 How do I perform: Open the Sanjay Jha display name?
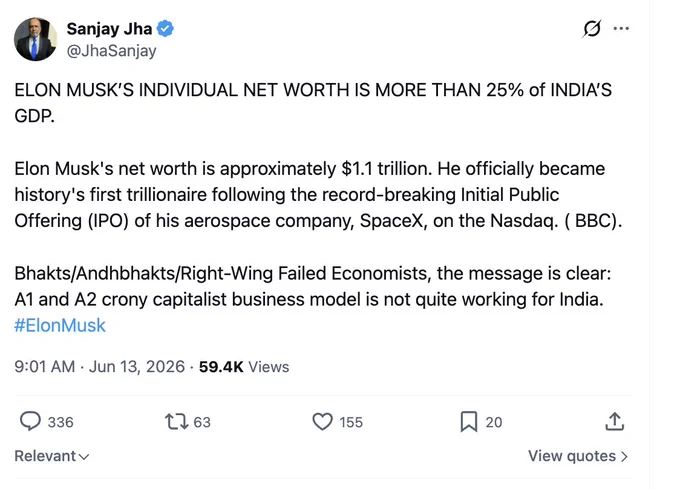click(109, 29)
